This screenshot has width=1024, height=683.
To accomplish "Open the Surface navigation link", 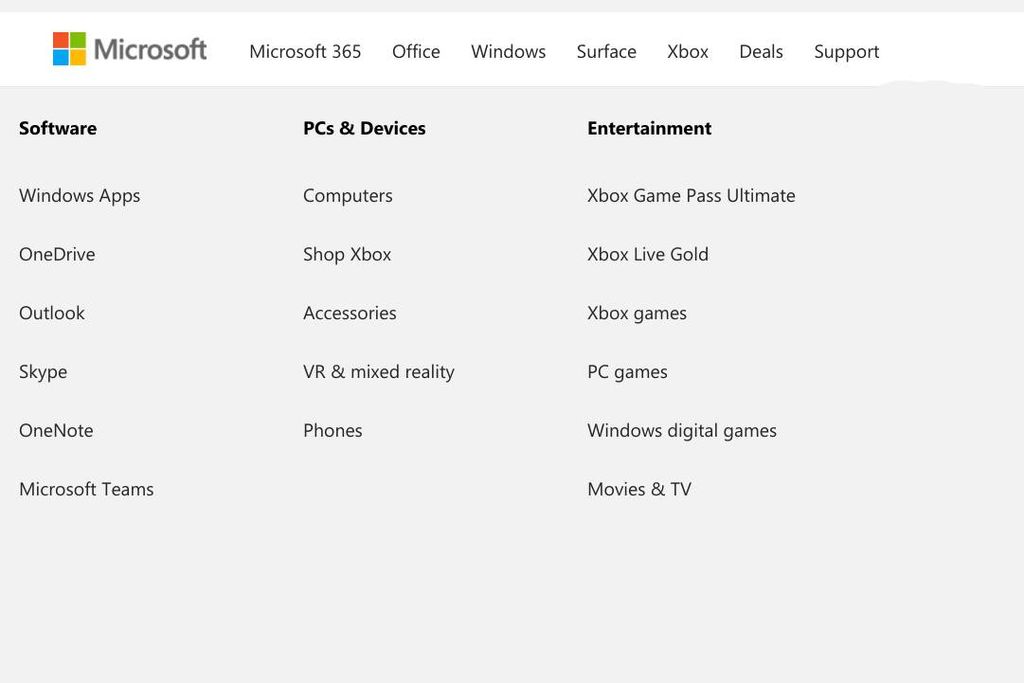I will click(606, 52).
